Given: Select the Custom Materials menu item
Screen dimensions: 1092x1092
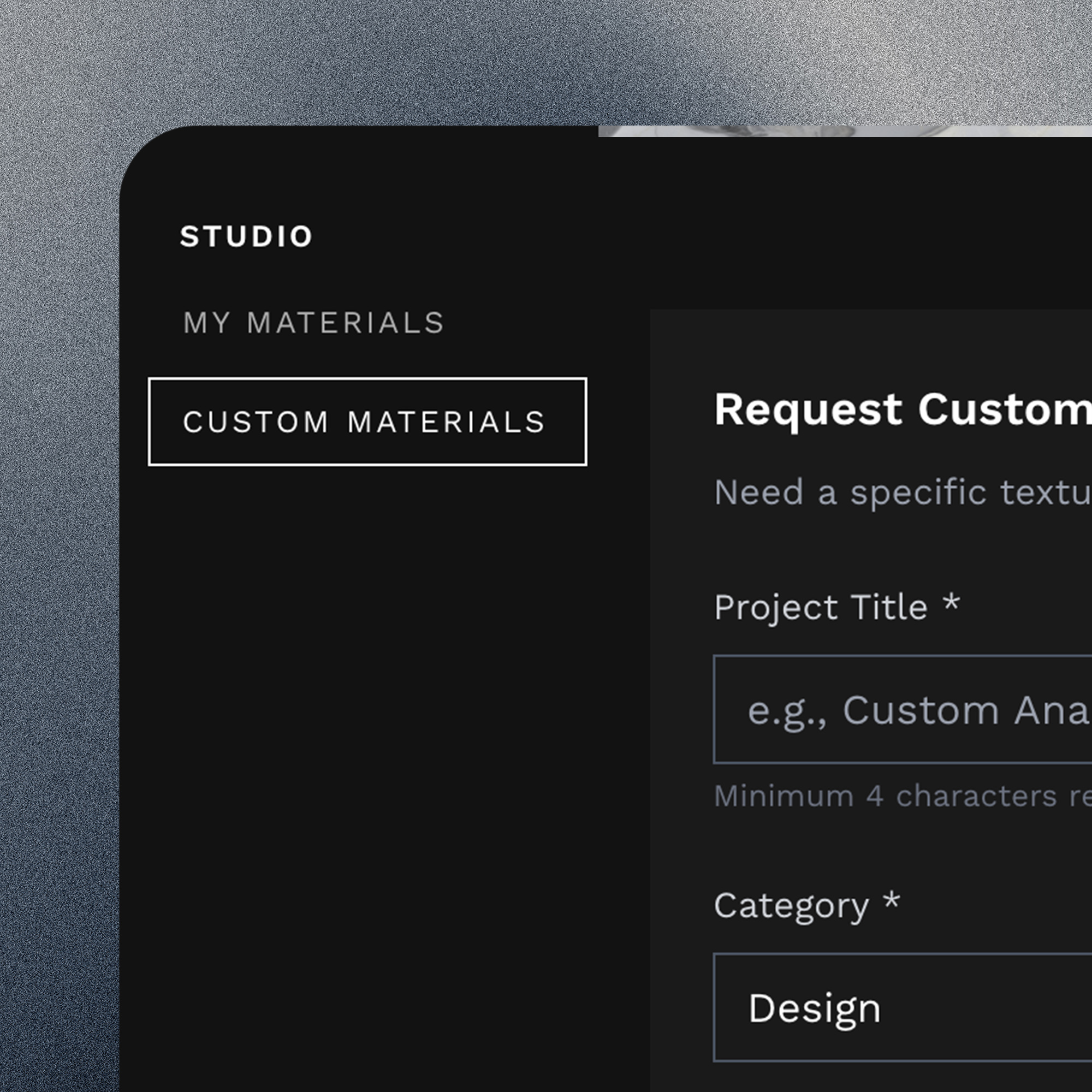Looking at the screenshot, I should tap(364, 422).
